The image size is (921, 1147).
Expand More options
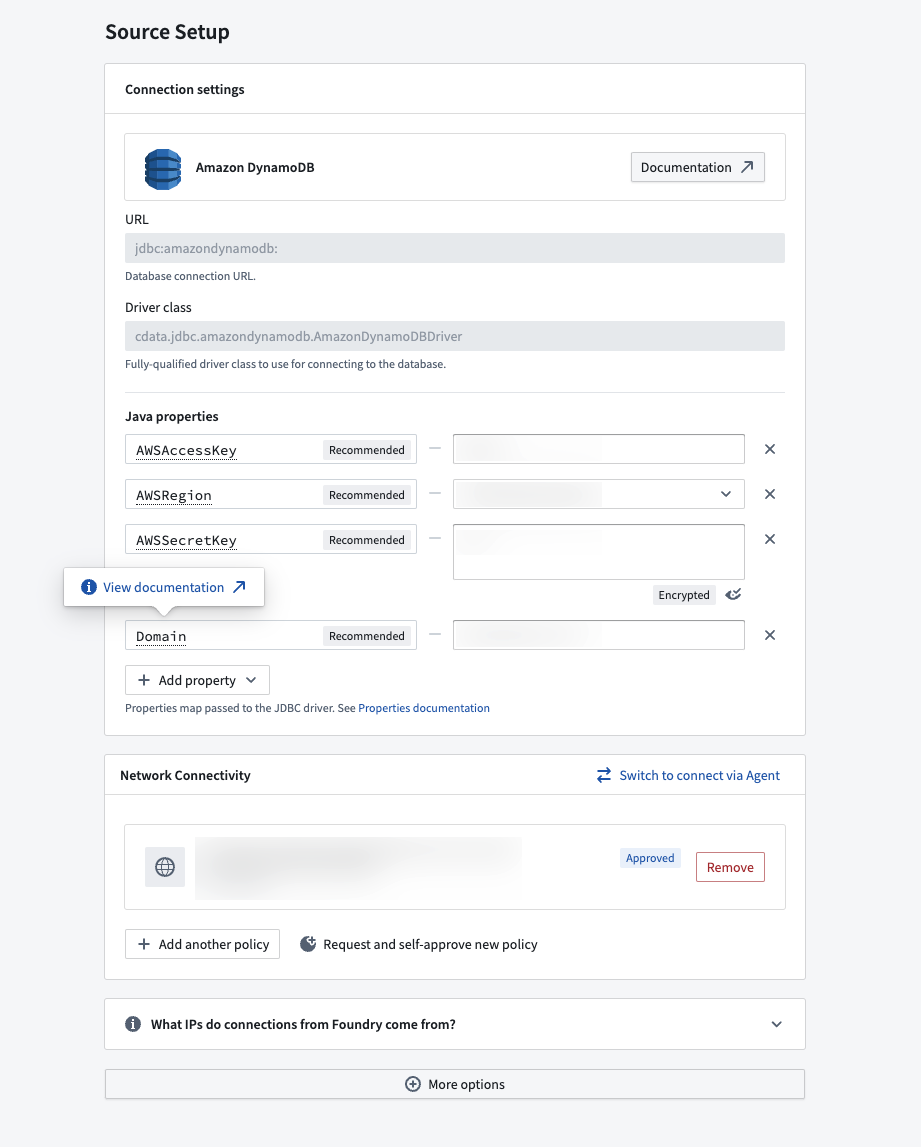coord(455,1084)
